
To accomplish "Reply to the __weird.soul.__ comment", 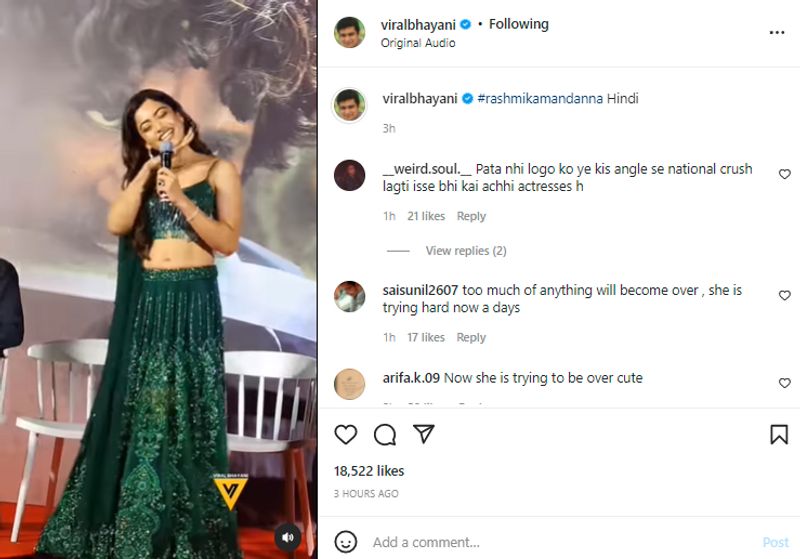I will coord(471,216).
